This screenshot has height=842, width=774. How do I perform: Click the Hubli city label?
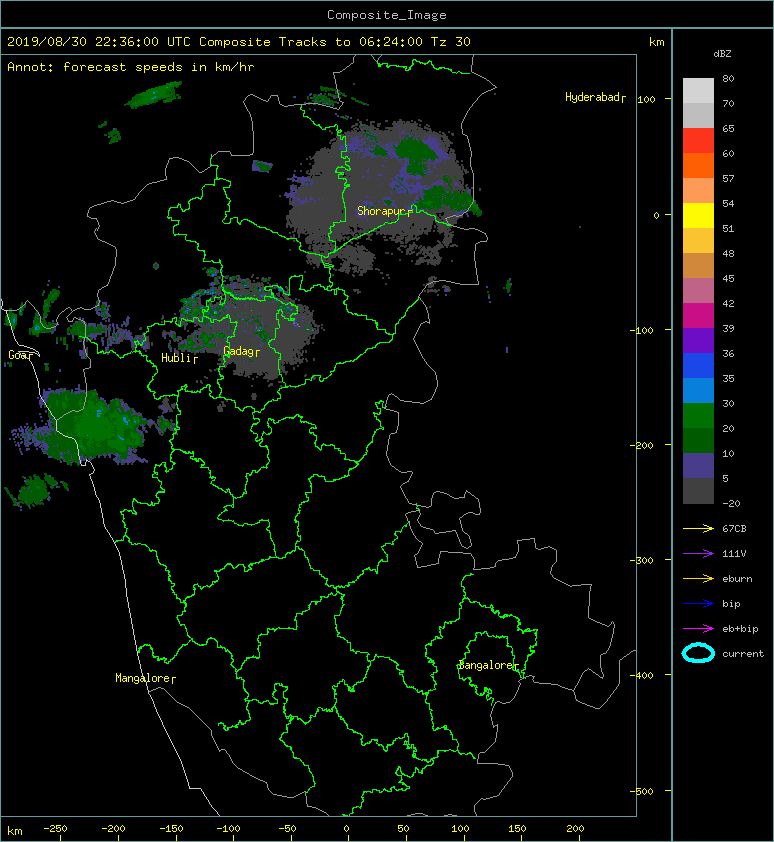point(179,358)
